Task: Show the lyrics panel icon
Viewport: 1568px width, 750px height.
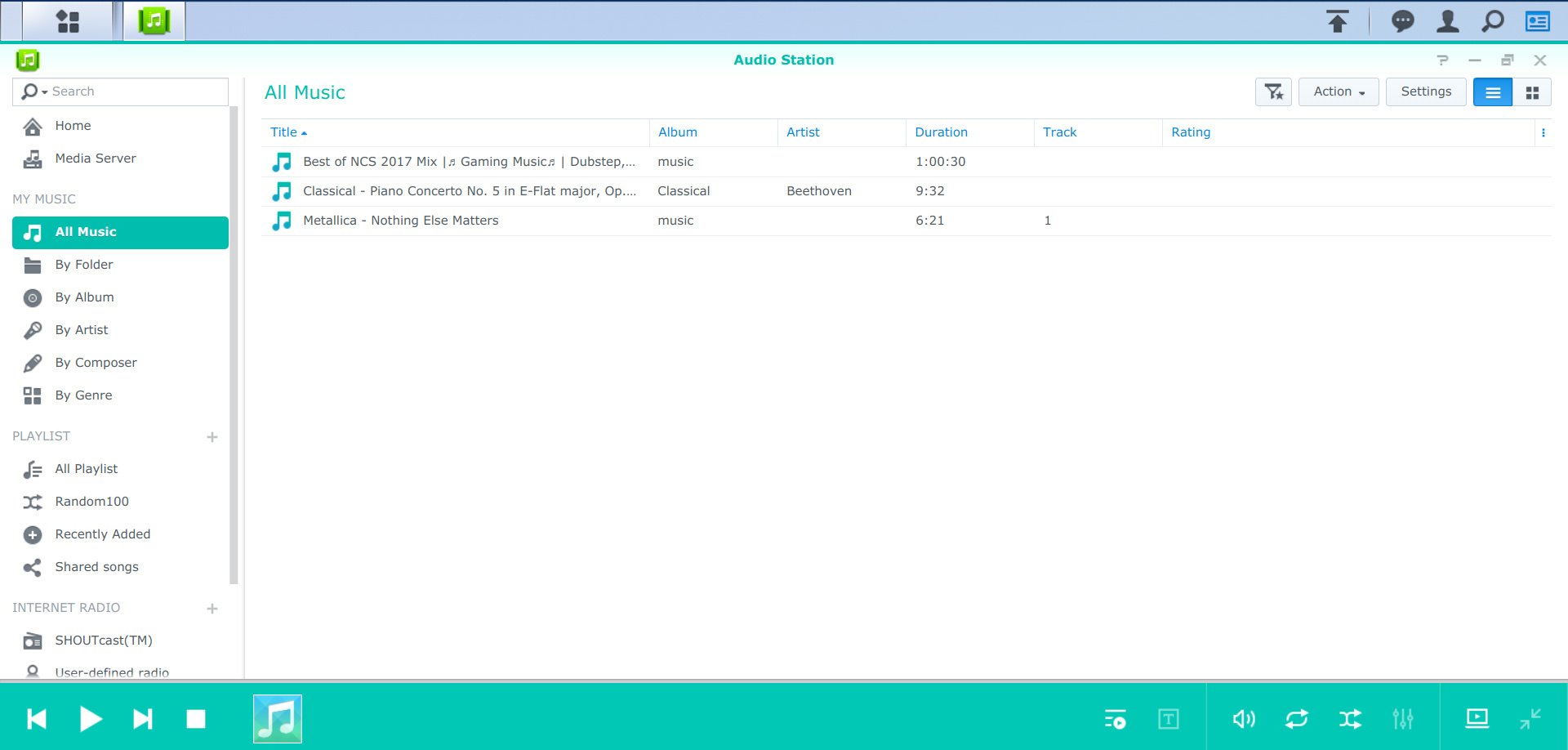Action: tap(1169, 719)
